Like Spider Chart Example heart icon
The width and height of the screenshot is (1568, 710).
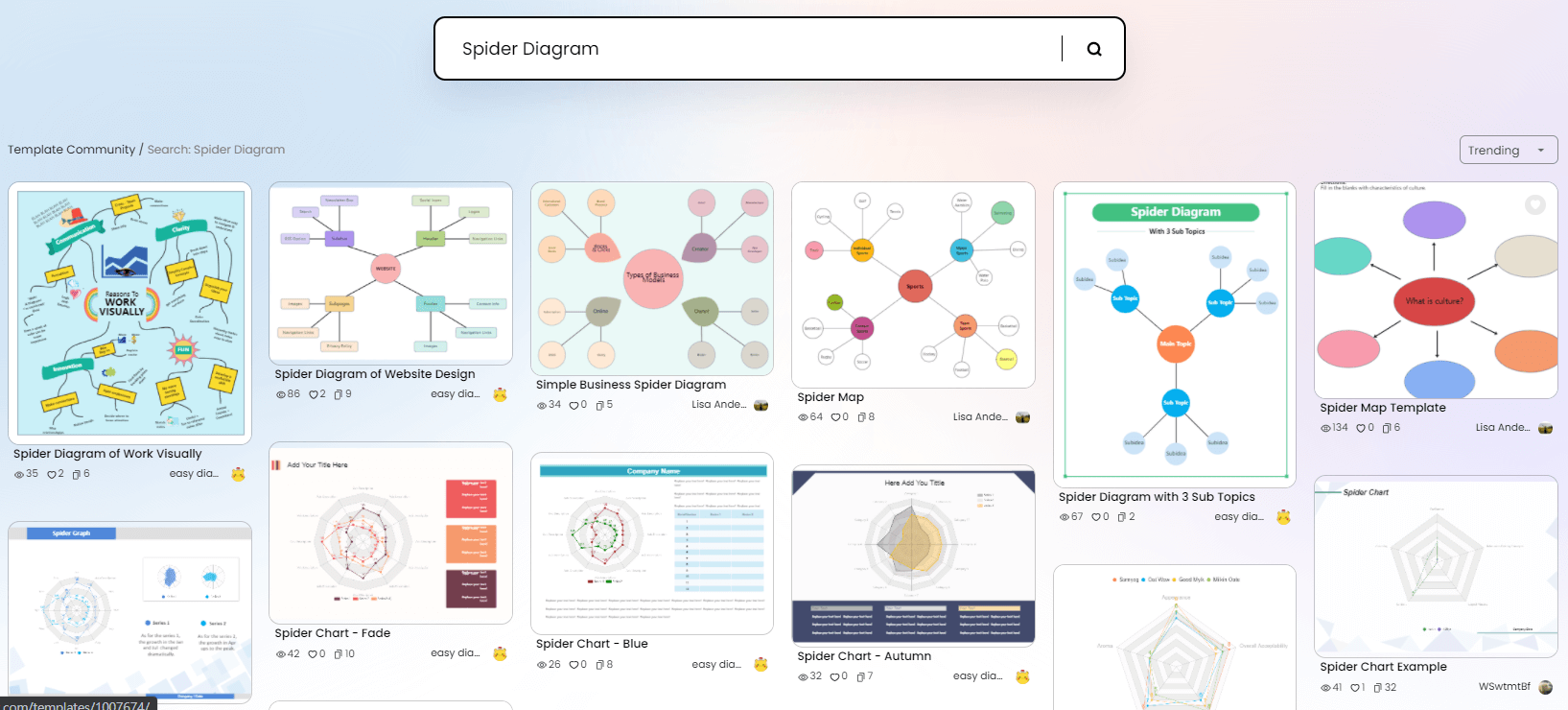click(1355, 688)
